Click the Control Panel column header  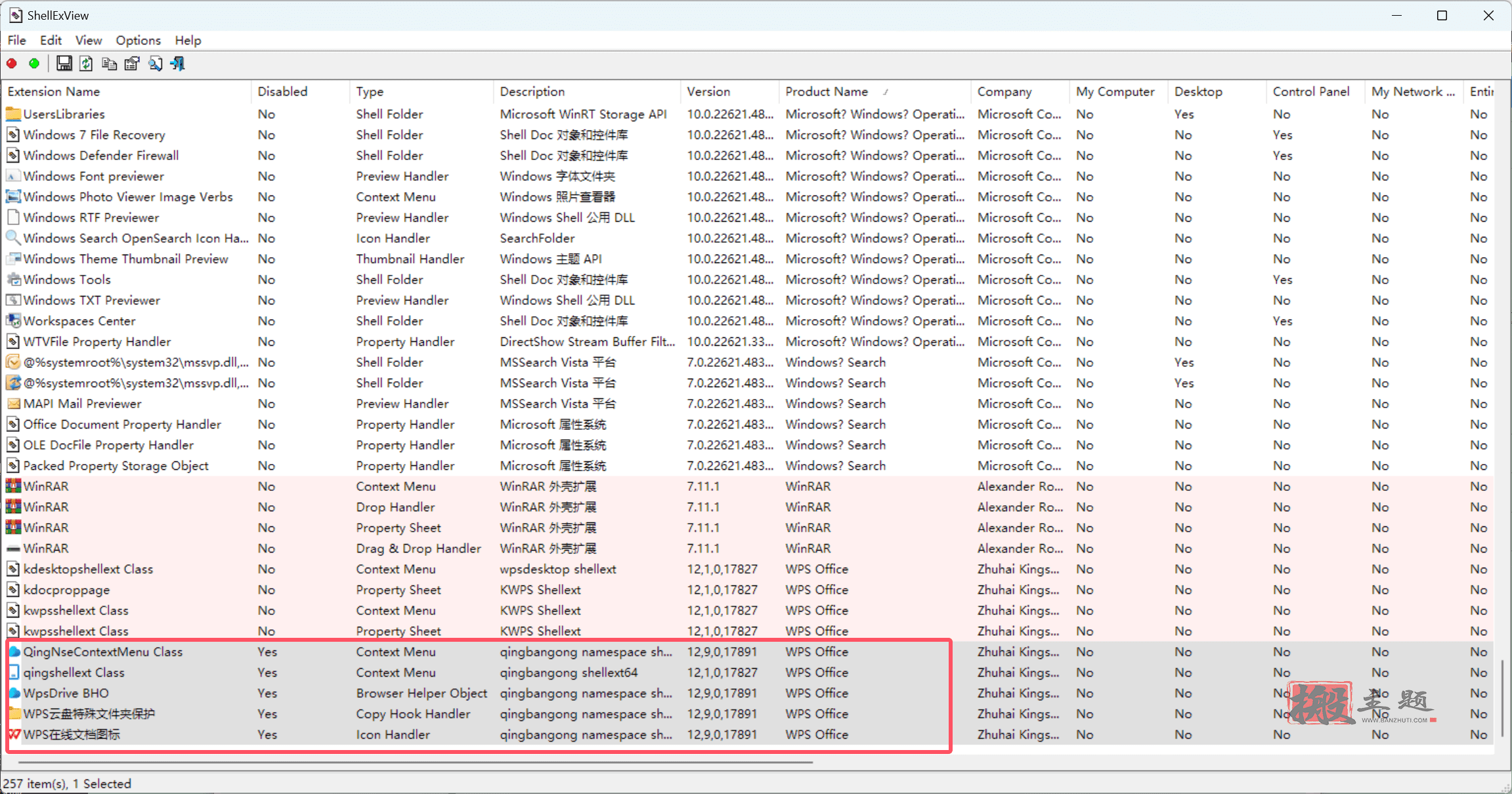pyautogui.click(x=1316, y=92)
